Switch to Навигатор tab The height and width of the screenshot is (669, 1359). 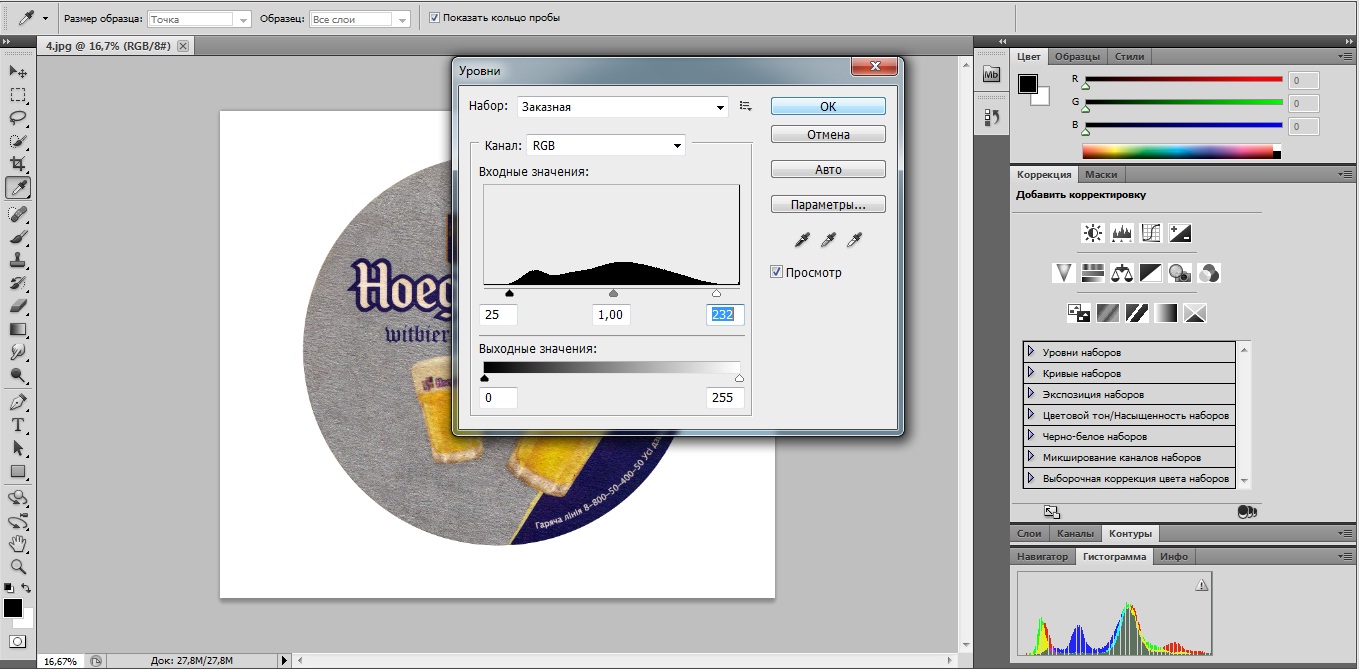[x=1043, y=556]
